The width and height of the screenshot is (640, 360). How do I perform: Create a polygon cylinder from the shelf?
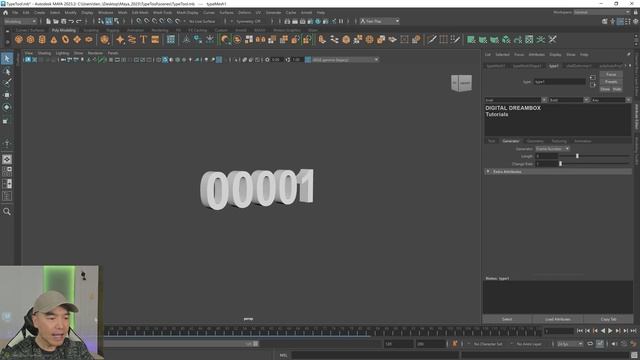[x=42, y=40]
